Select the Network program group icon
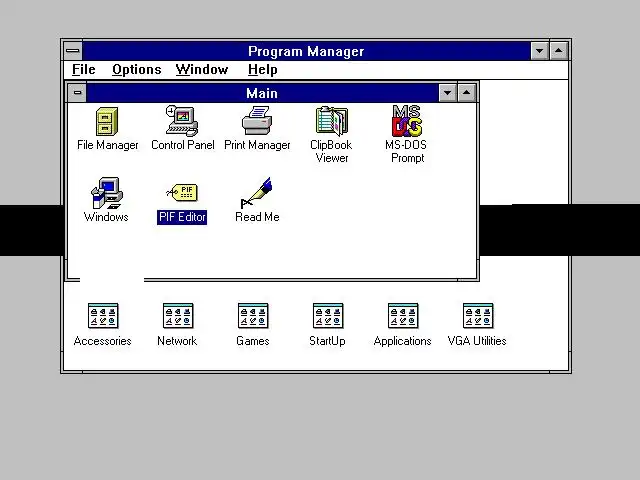The height and width of the screenshot is (480, 640). [x=178, y=316]
